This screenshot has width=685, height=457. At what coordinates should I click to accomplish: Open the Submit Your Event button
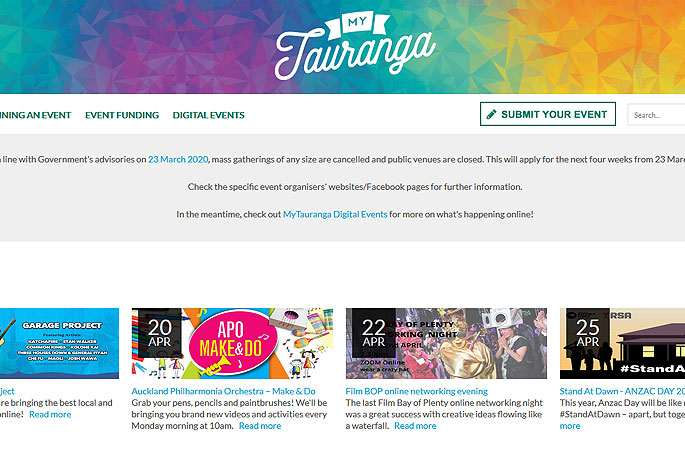548,114
